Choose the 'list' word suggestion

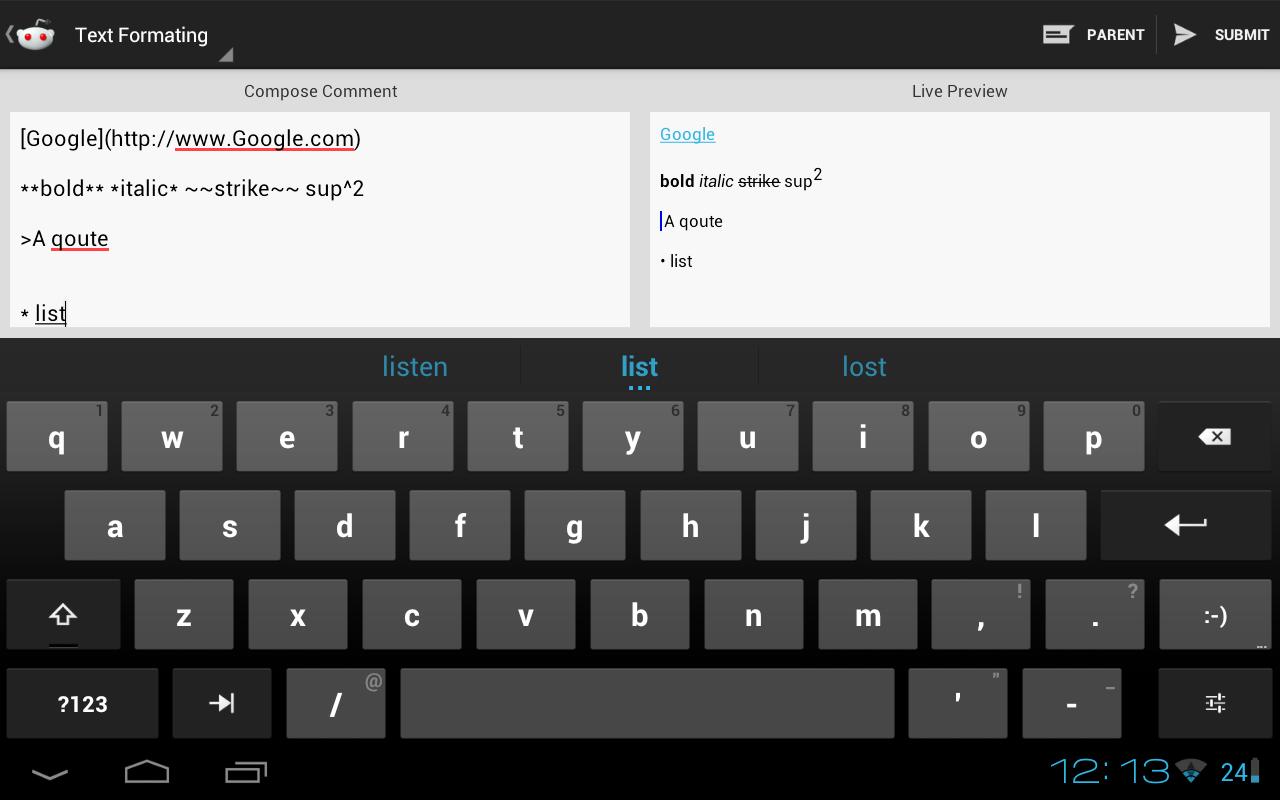click(x=639, y=366)
